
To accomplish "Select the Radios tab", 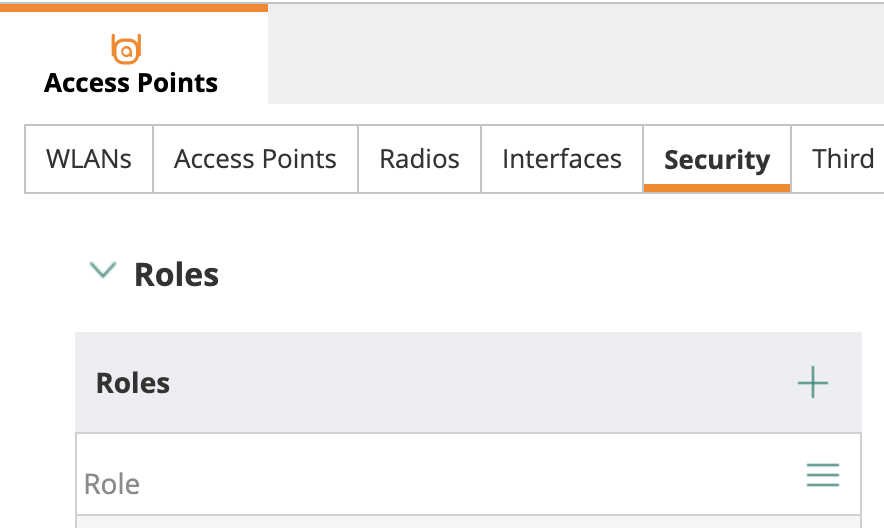I will pos(419,159).
